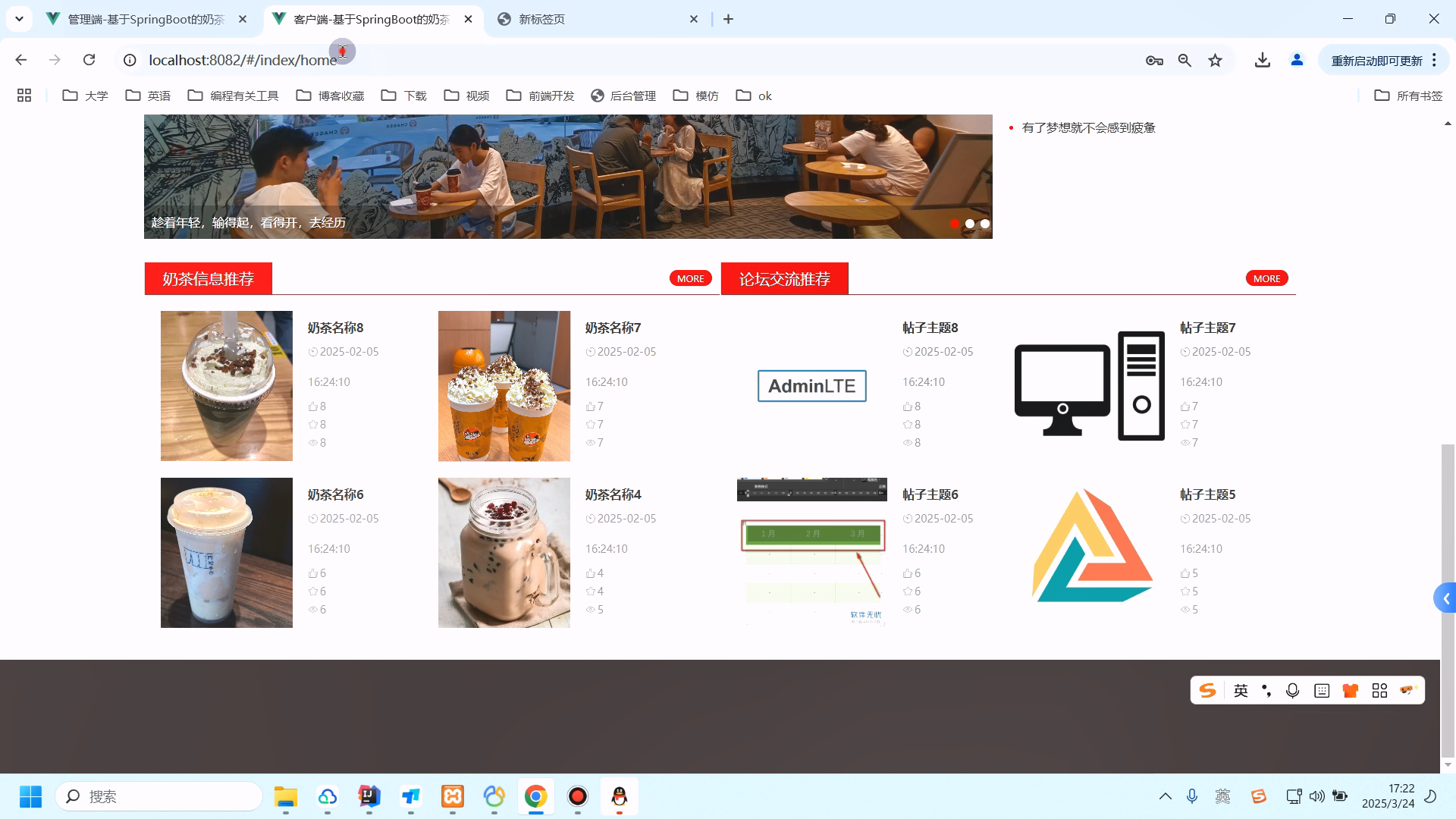Click MORE in 论坛交流推荐 section

(x=1266, y=278)
